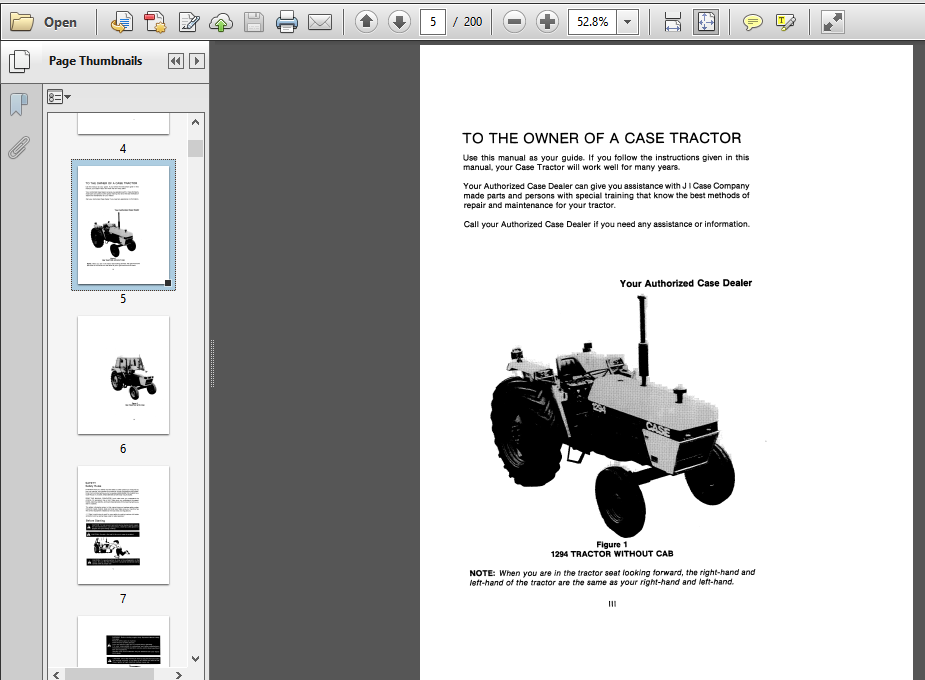Send the file by email with the envelope icon
The height and width of the screenshot is (680, 925).
click(x=320, y=22)
